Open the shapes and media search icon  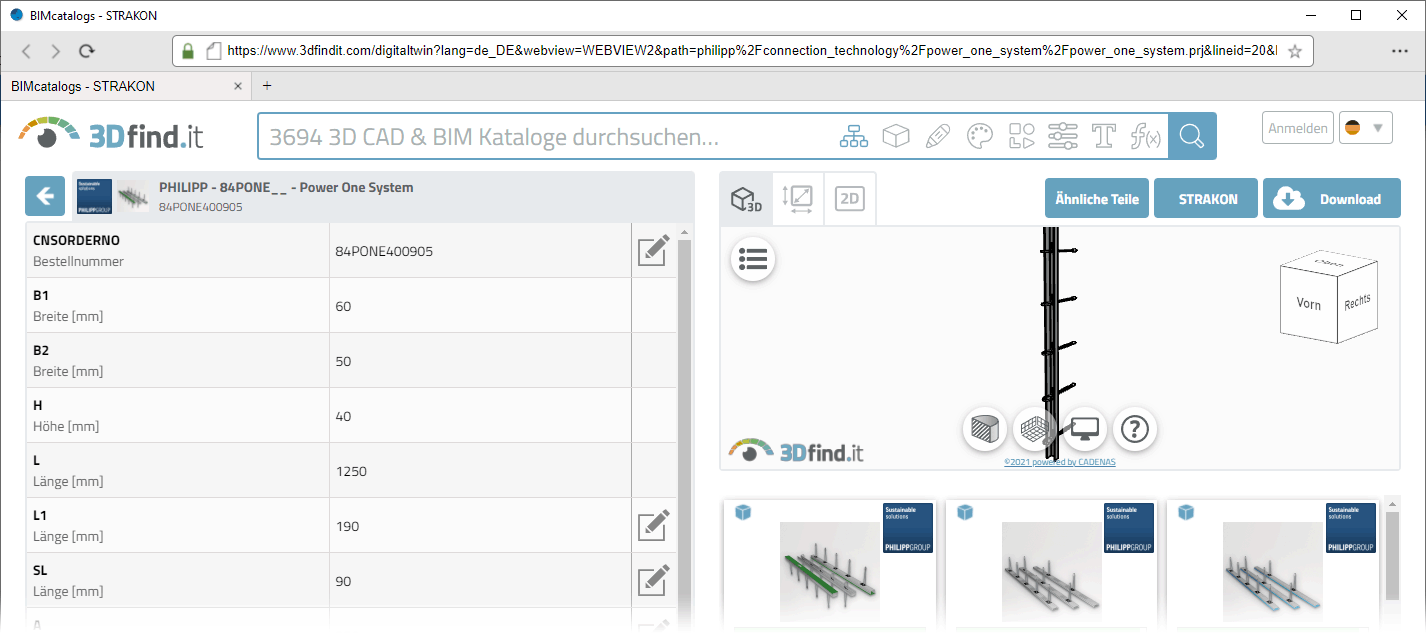(1021, 136)
